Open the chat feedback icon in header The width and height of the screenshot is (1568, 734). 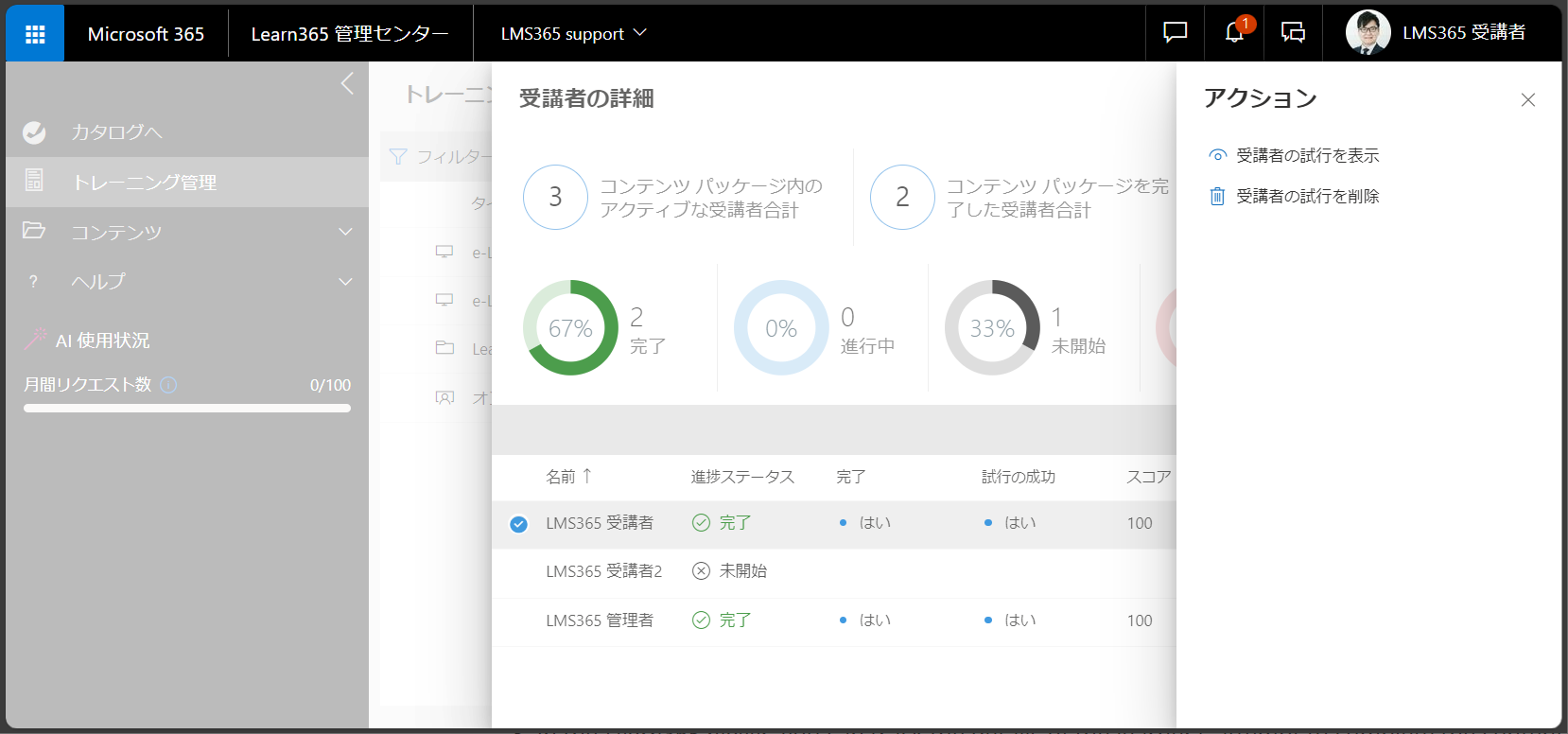click(x=1175, y=33)
